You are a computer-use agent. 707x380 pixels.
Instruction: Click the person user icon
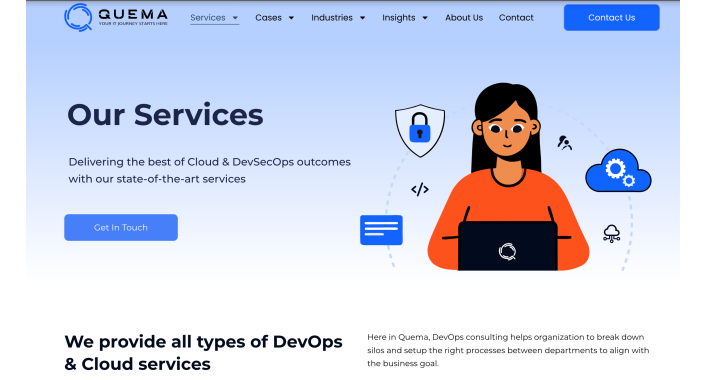[565, 142]
